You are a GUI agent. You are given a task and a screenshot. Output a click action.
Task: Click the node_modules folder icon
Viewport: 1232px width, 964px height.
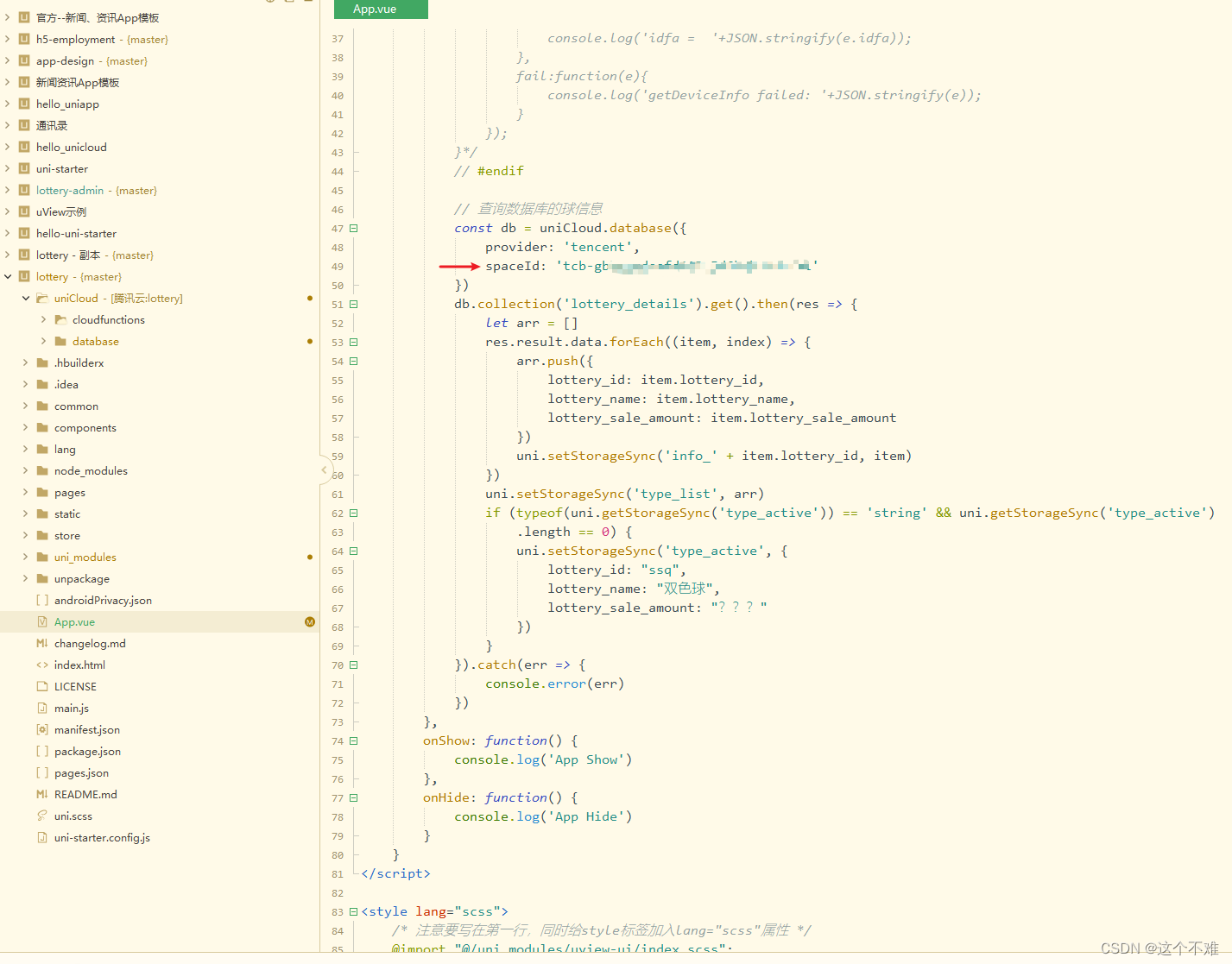click(42, 470)
